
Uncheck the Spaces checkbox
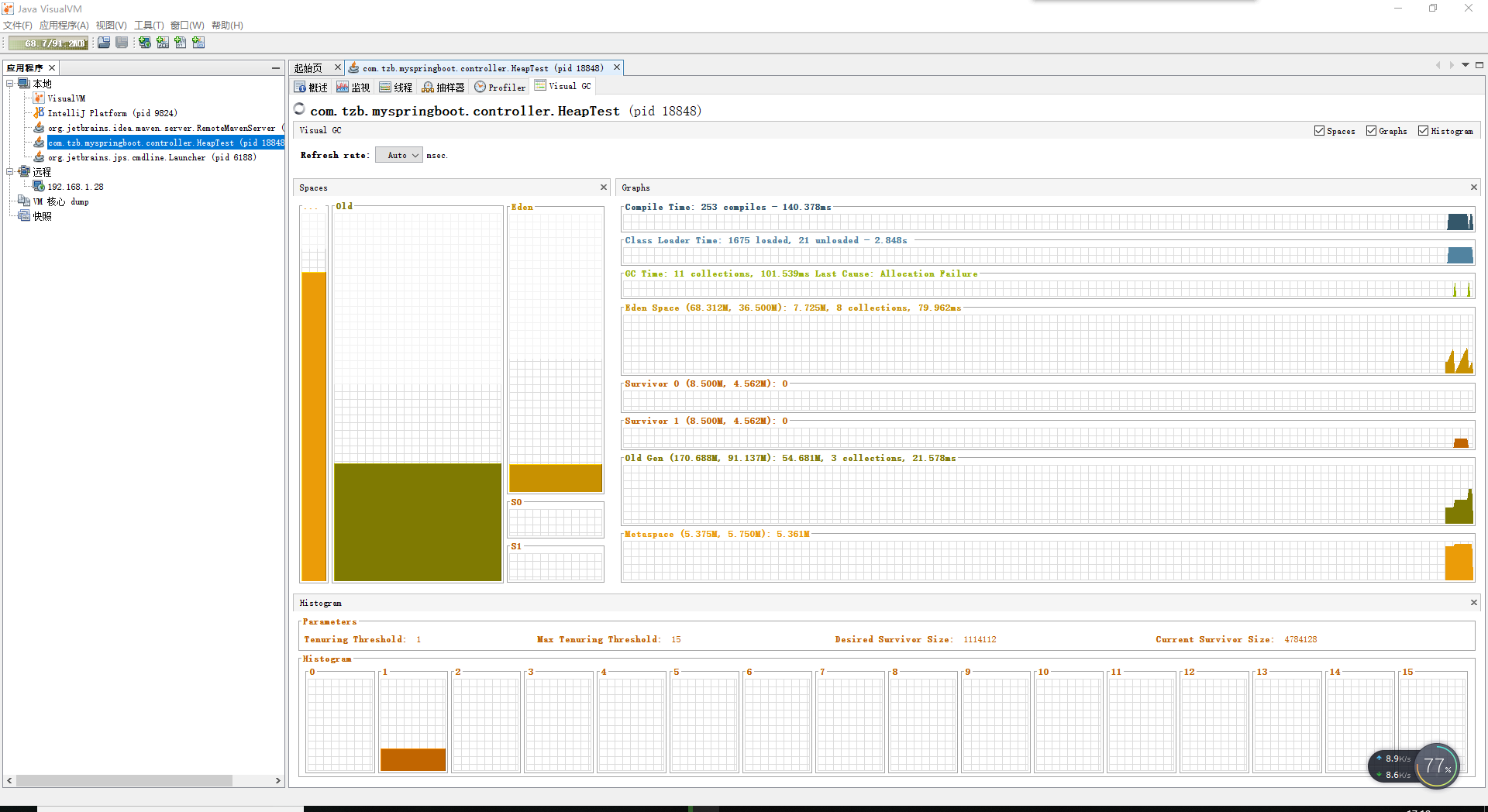click(x=1319, y=131)
